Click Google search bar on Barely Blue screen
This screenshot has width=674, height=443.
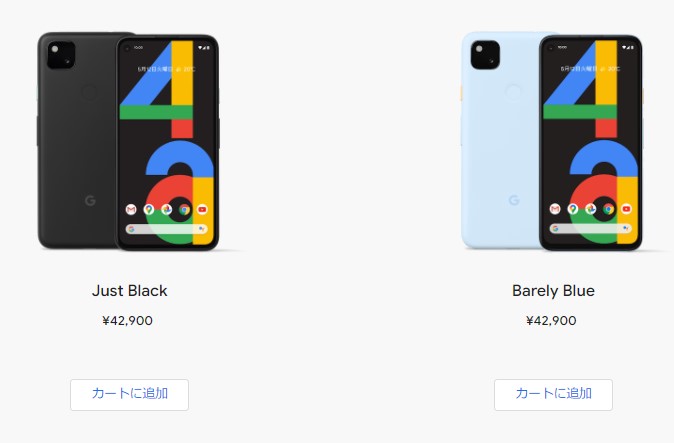tap(591, 229)
